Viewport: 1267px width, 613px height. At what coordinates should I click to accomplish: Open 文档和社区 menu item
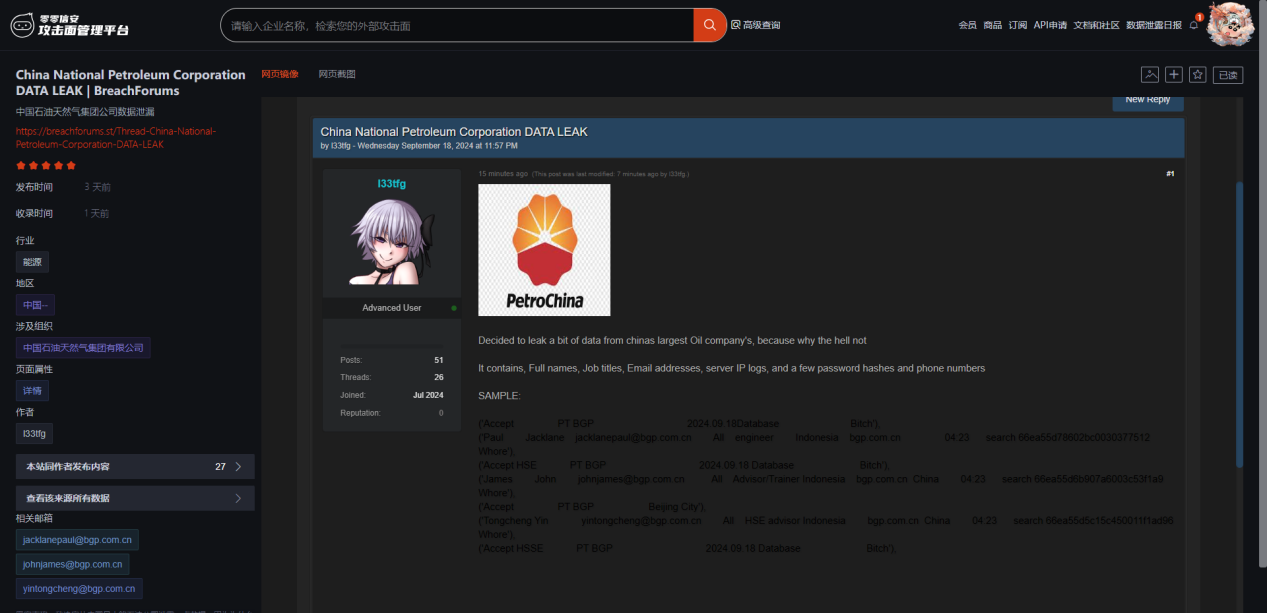pyautogui.click(x=1096, y=25)
